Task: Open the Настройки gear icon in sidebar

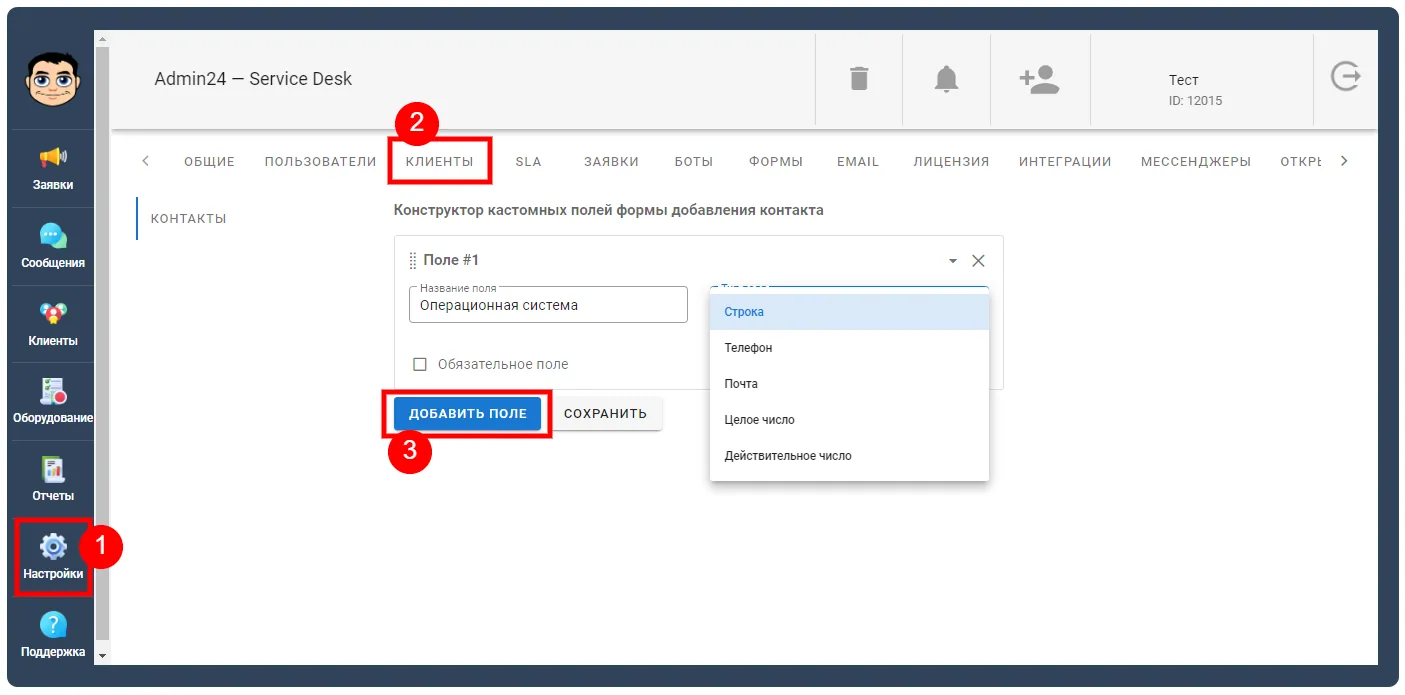Action: pos(53,547)
